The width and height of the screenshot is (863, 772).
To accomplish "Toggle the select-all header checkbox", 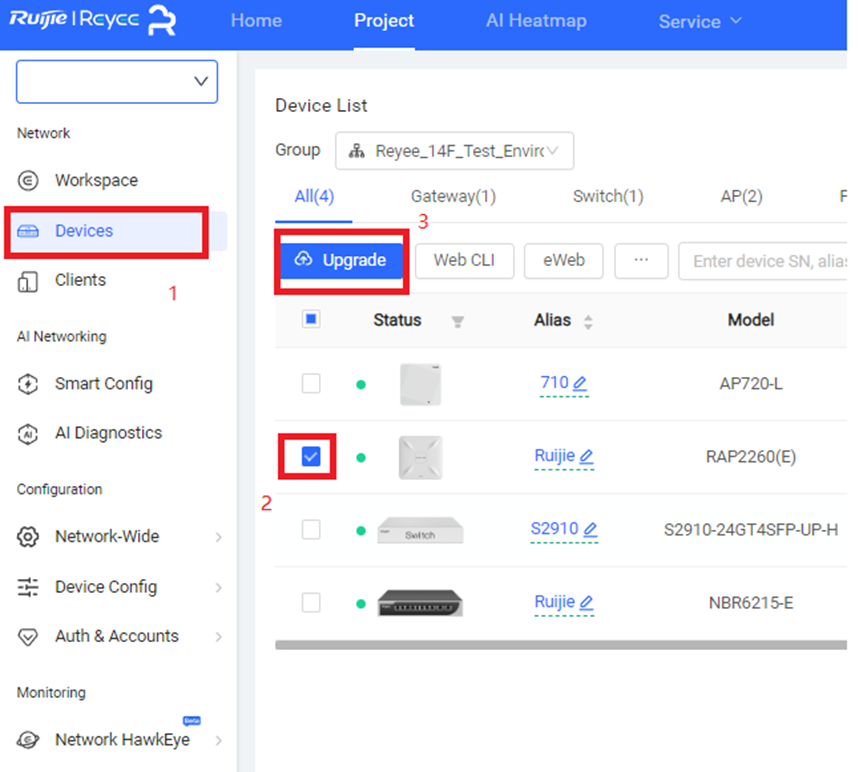I will pyautogui.click(x=311, y=319).
